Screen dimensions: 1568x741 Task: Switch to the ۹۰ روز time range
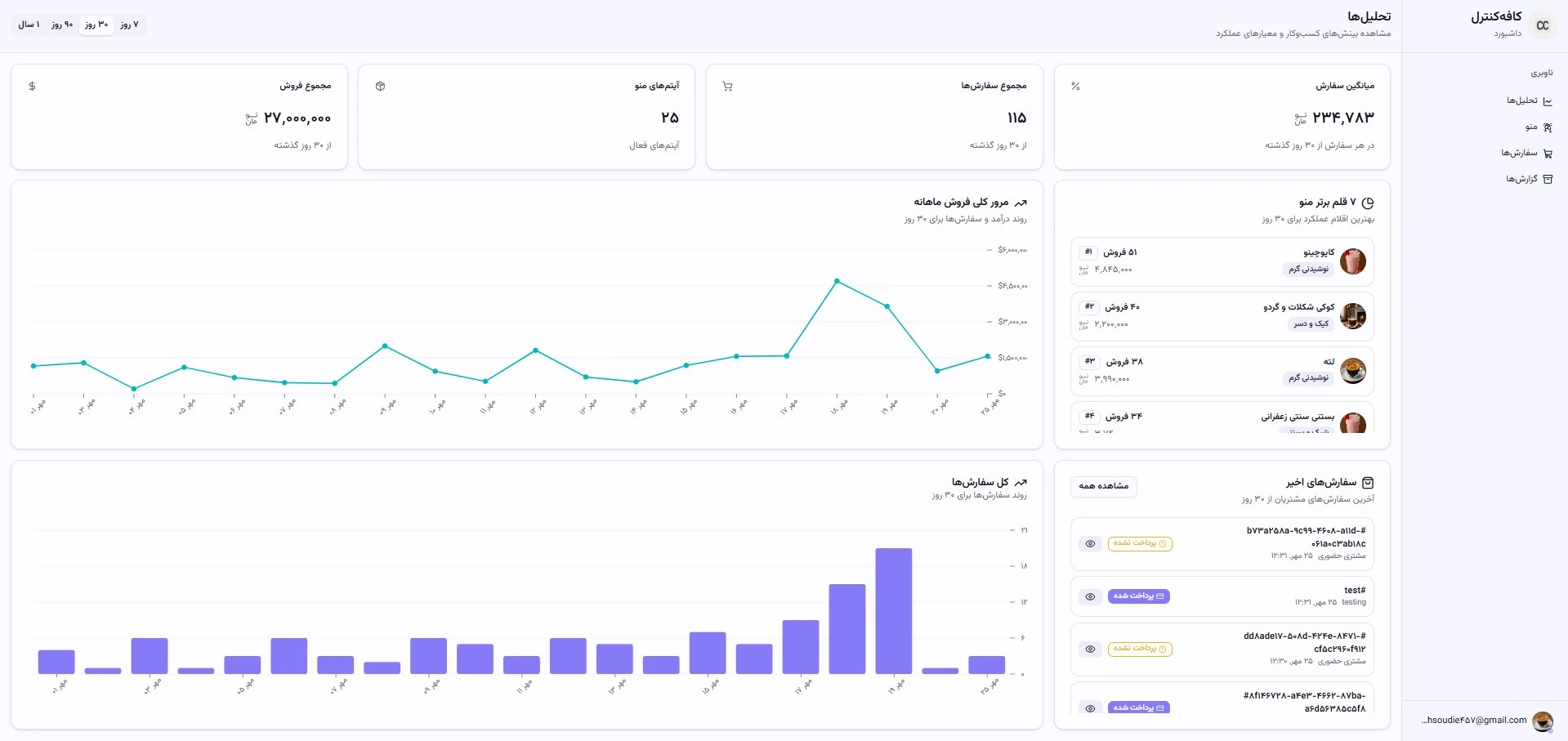pyautogui.click(x=62, y=25)
